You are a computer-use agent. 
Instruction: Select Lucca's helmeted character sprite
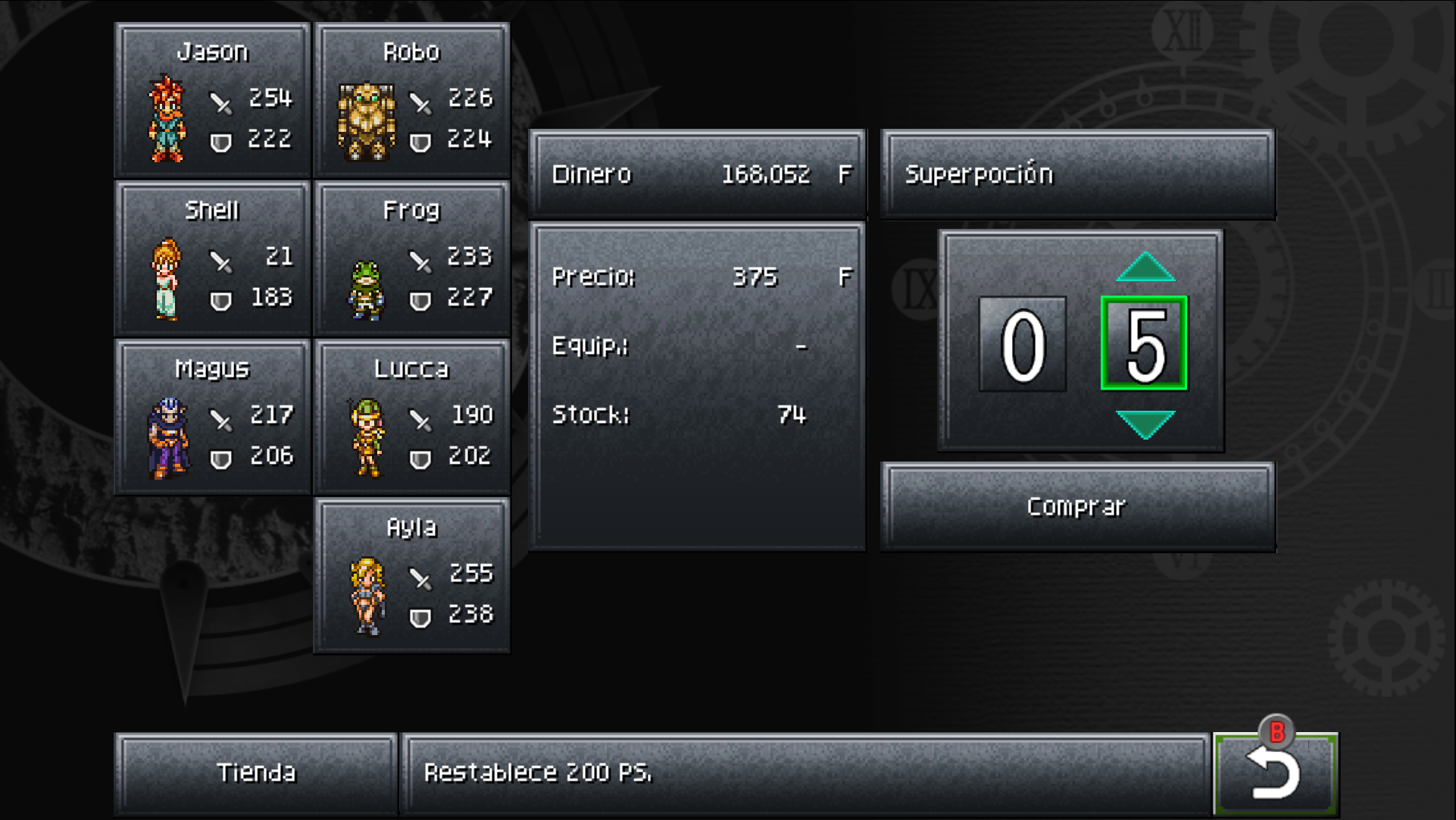click(x=367, y=437)
